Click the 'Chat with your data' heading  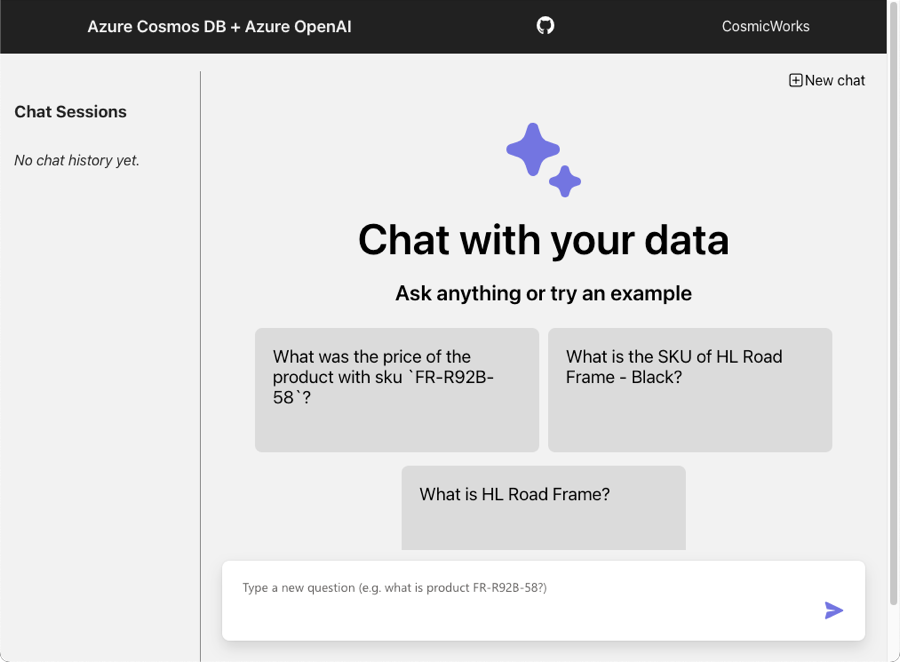pyautogui.click(x=544, y=240)
